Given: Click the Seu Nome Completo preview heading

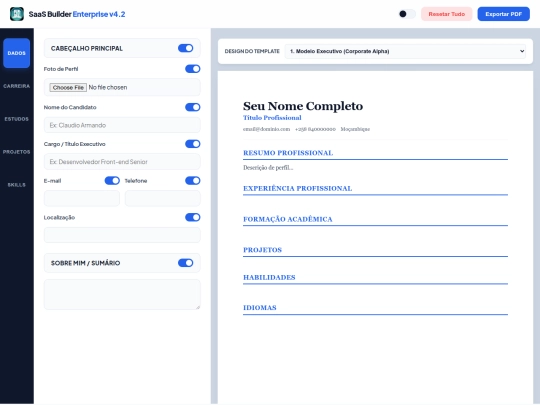Looking at the screenshot, I should [303, 106].
